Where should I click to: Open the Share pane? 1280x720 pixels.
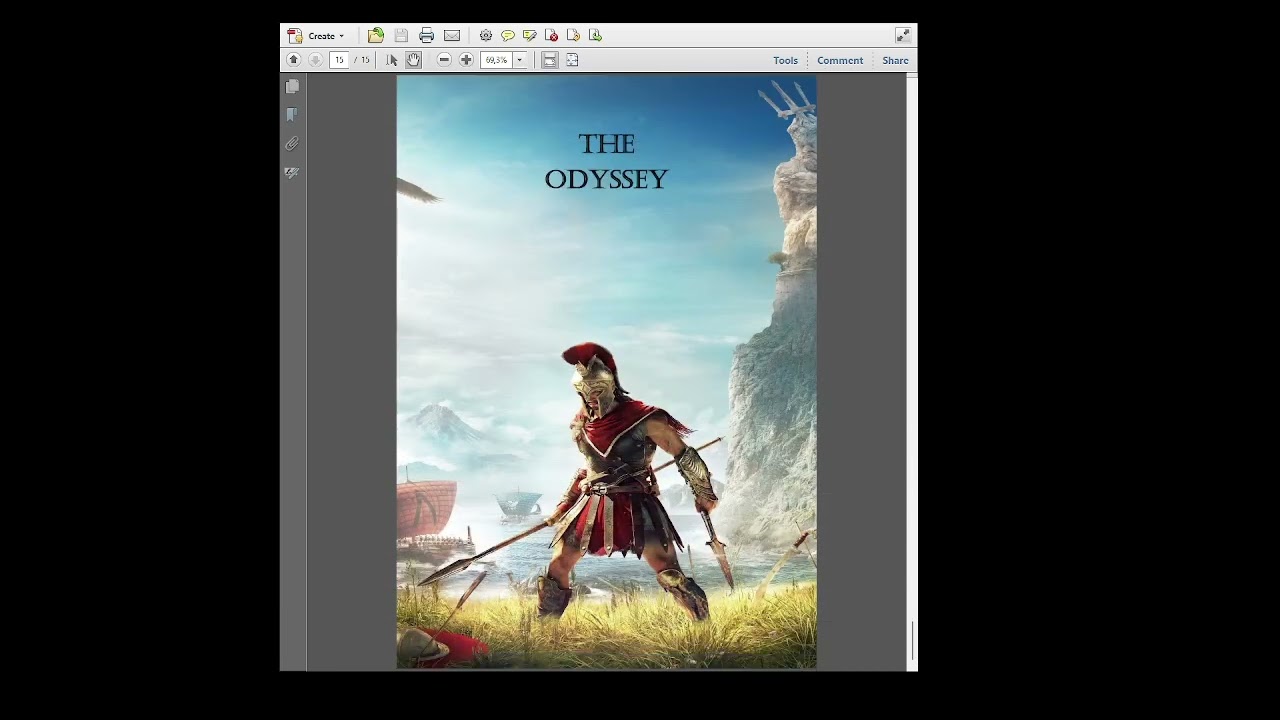tap(895, 60)
